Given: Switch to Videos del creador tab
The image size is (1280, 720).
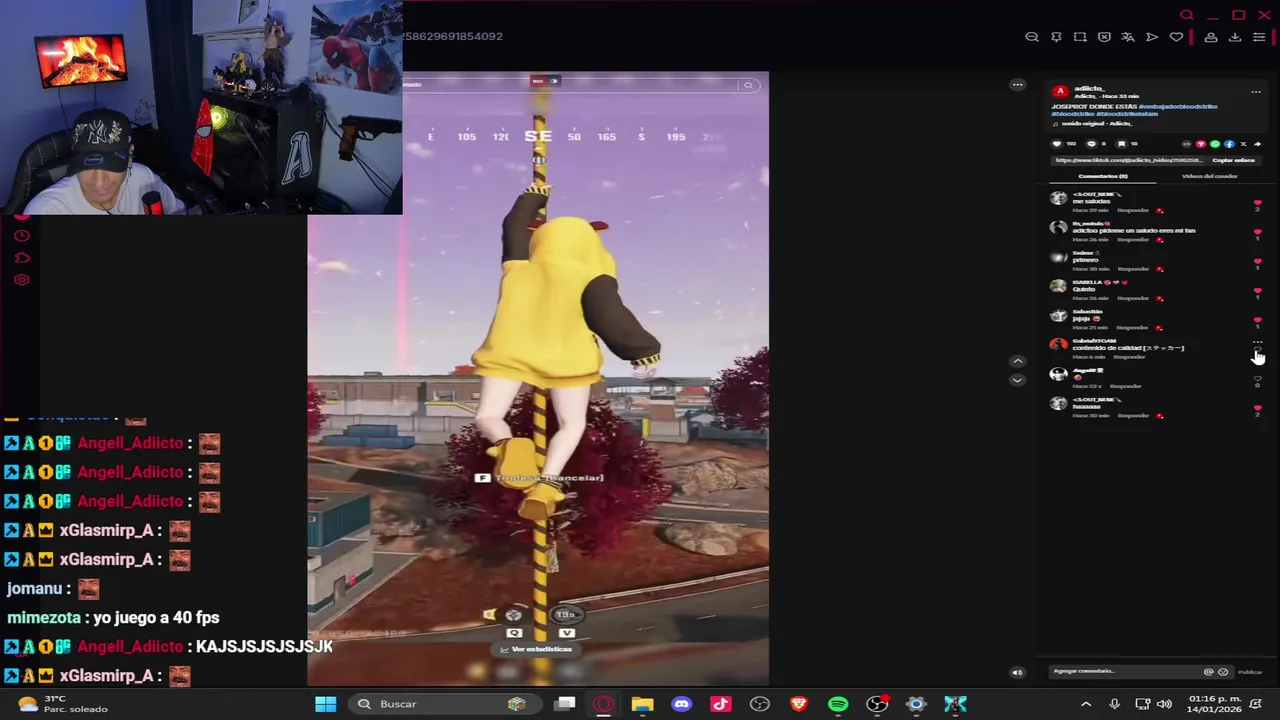Looking at the screenshot, I should coord(1210,176).
